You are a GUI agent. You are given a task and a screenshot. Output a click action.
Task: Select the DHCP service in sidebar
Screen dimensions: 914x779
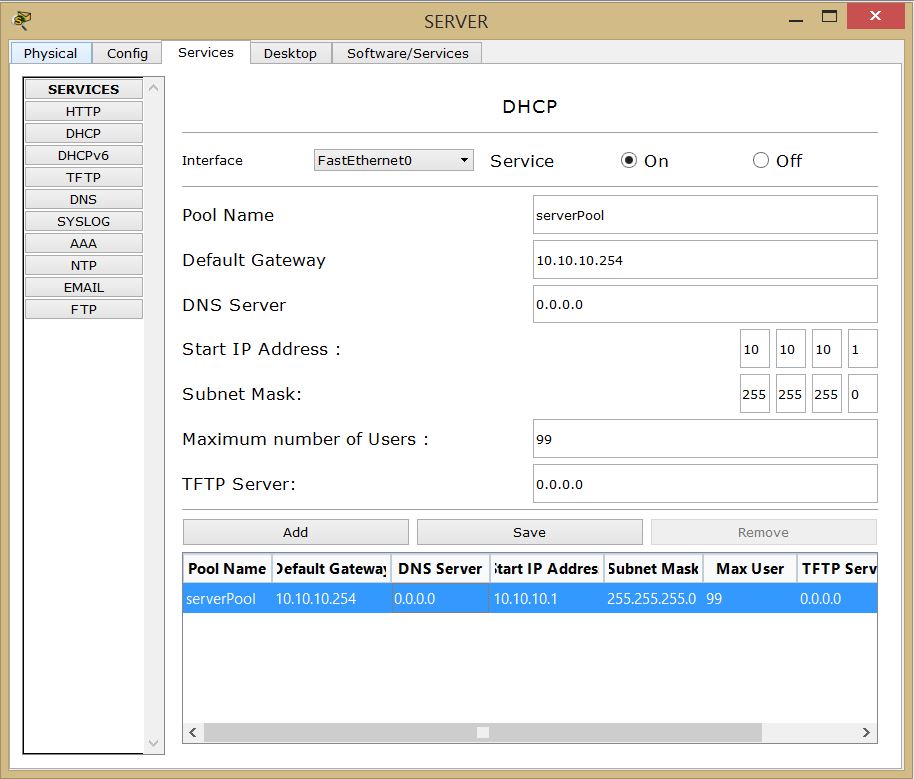83,134
